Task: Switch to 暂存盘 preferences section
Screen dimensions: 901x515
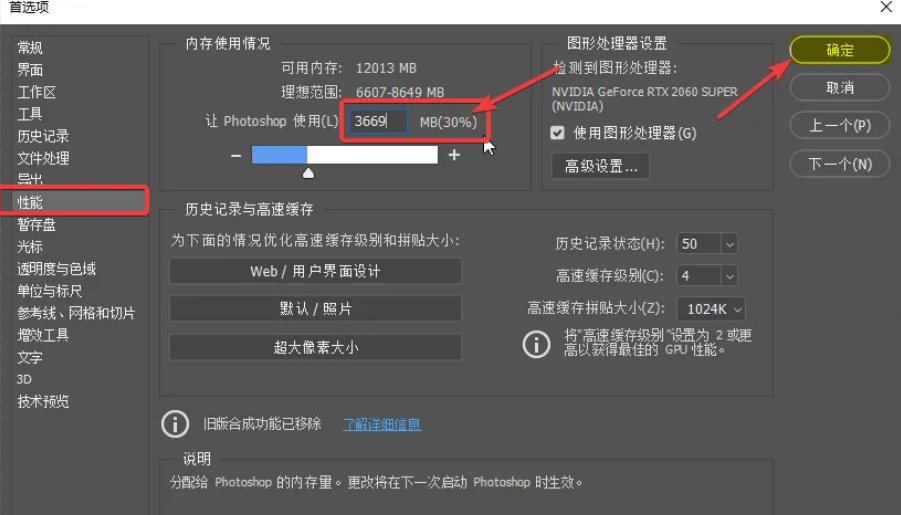Action: [36, 225]
